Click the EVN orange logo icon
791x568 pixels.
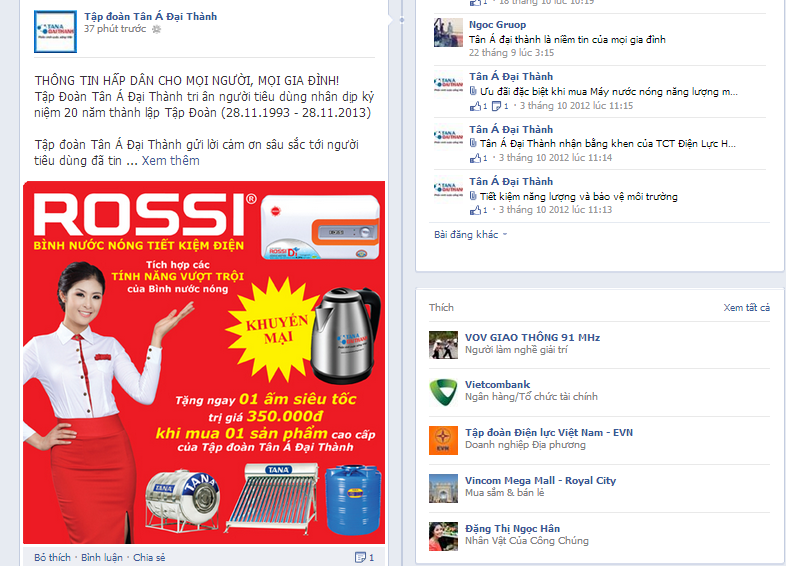coord(443,440)
